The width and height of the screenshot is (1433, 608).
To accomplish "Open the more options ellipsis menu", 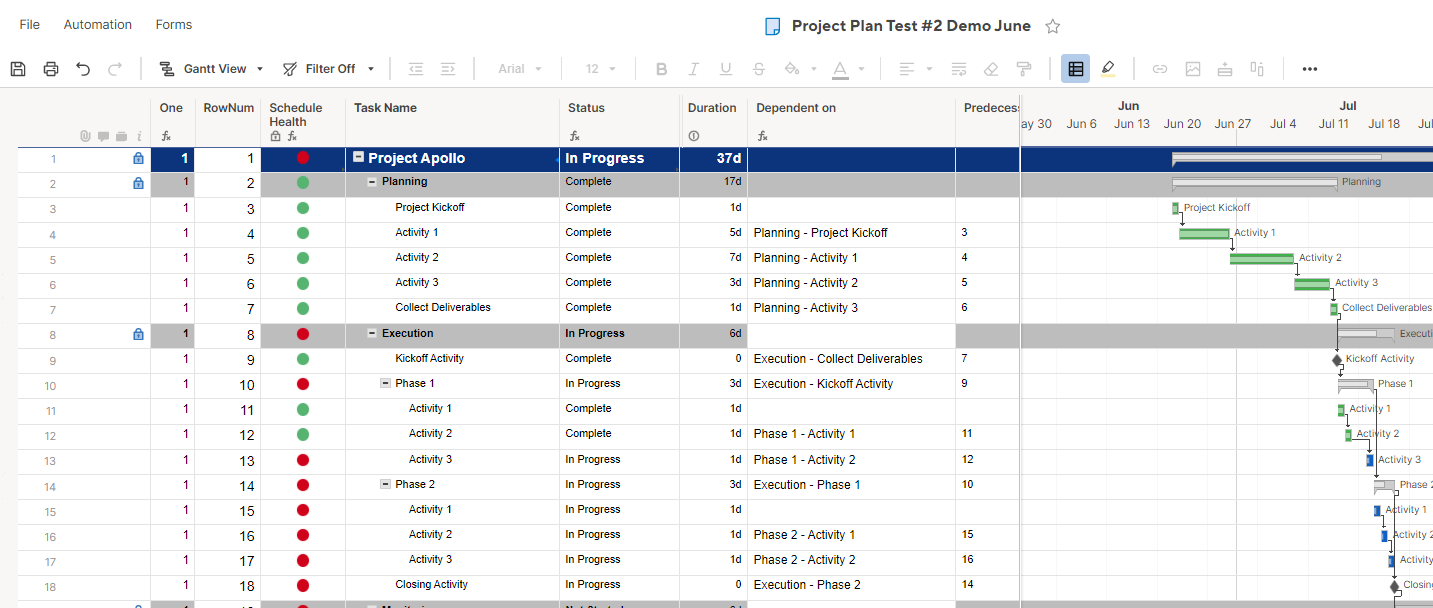I will 1309,69.
